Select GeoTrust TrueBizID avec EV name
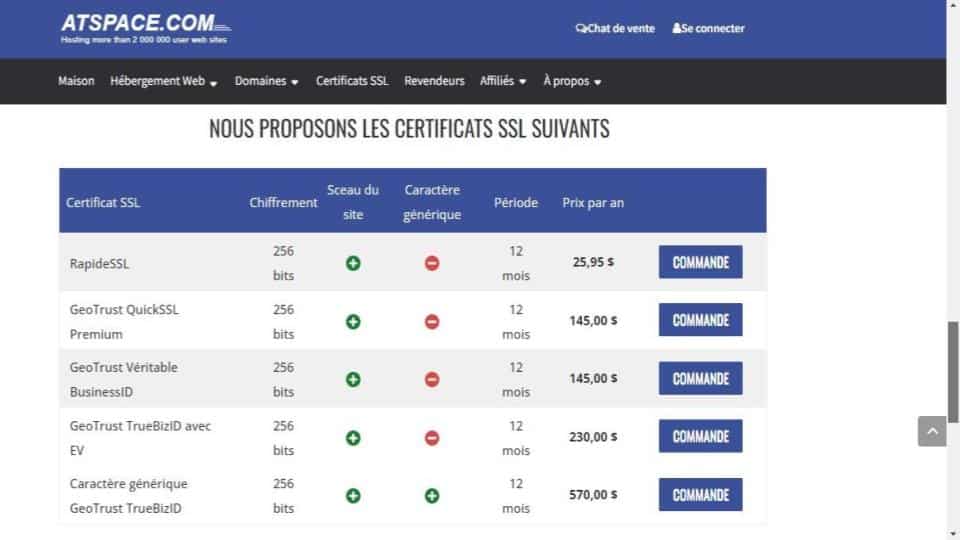 140,438
